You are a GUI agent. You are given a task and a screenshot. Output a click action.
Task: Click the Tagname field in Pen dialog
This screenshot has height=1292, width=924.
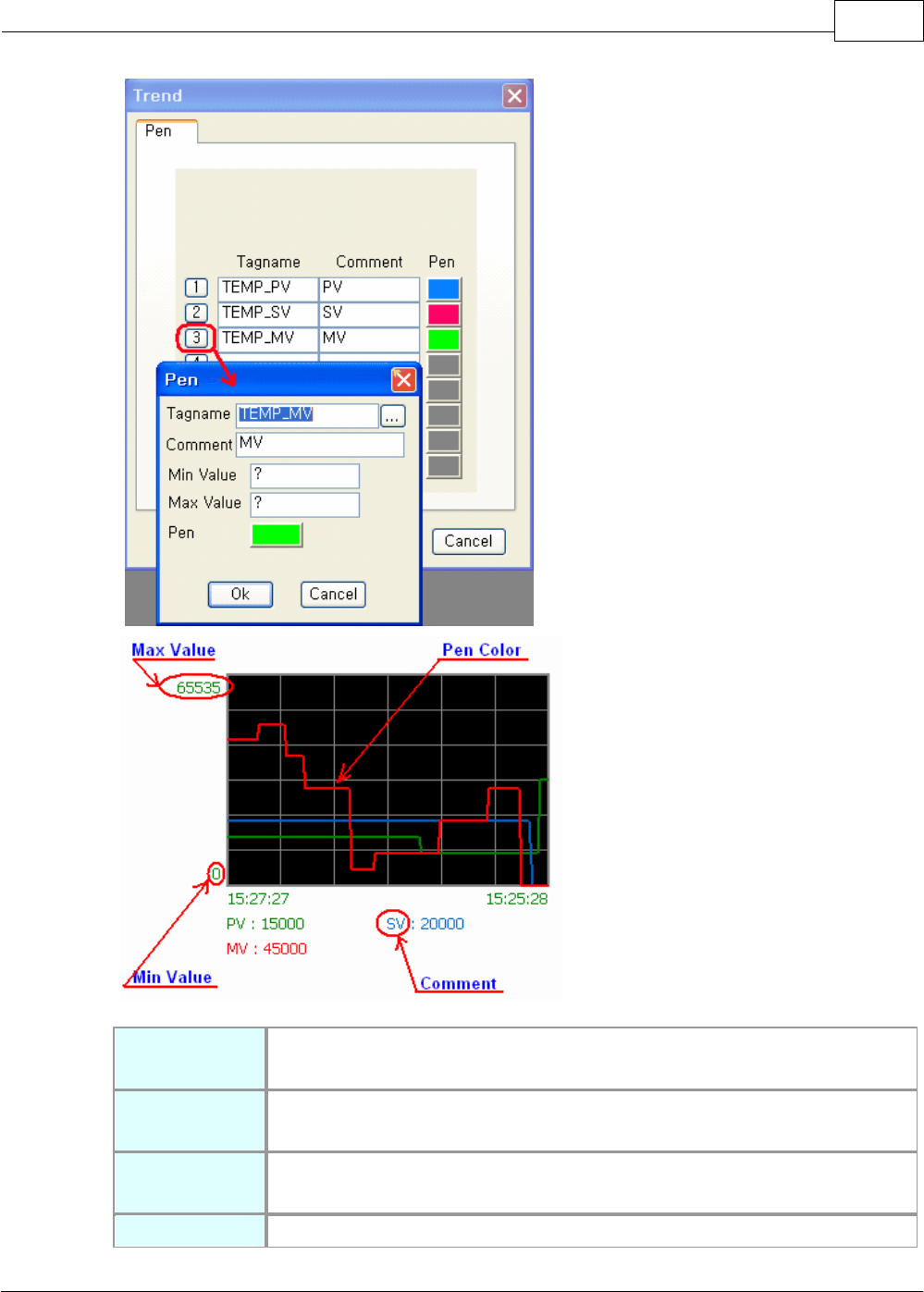pyautogui.click(x=307, y=415)
